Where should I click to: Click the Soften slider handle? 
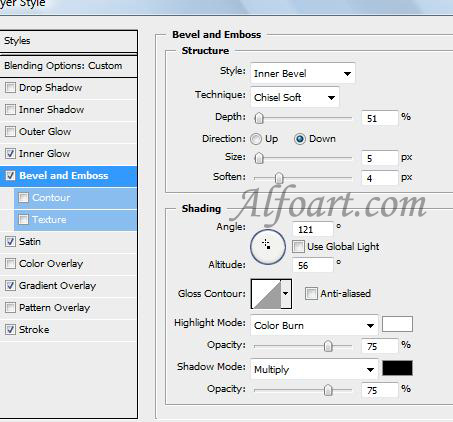(279, 178)
